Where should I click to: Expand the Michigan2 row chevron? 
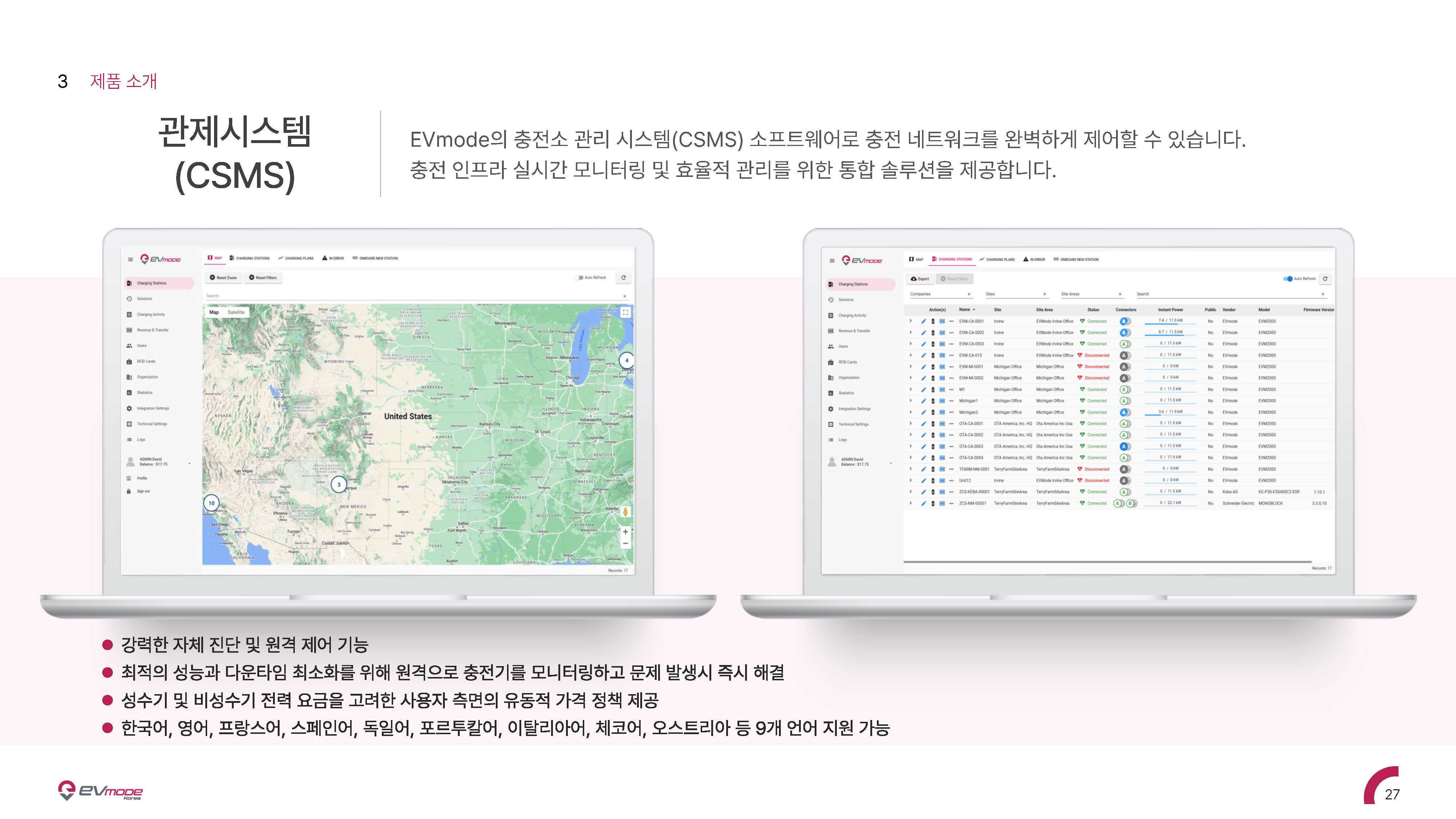911,412
